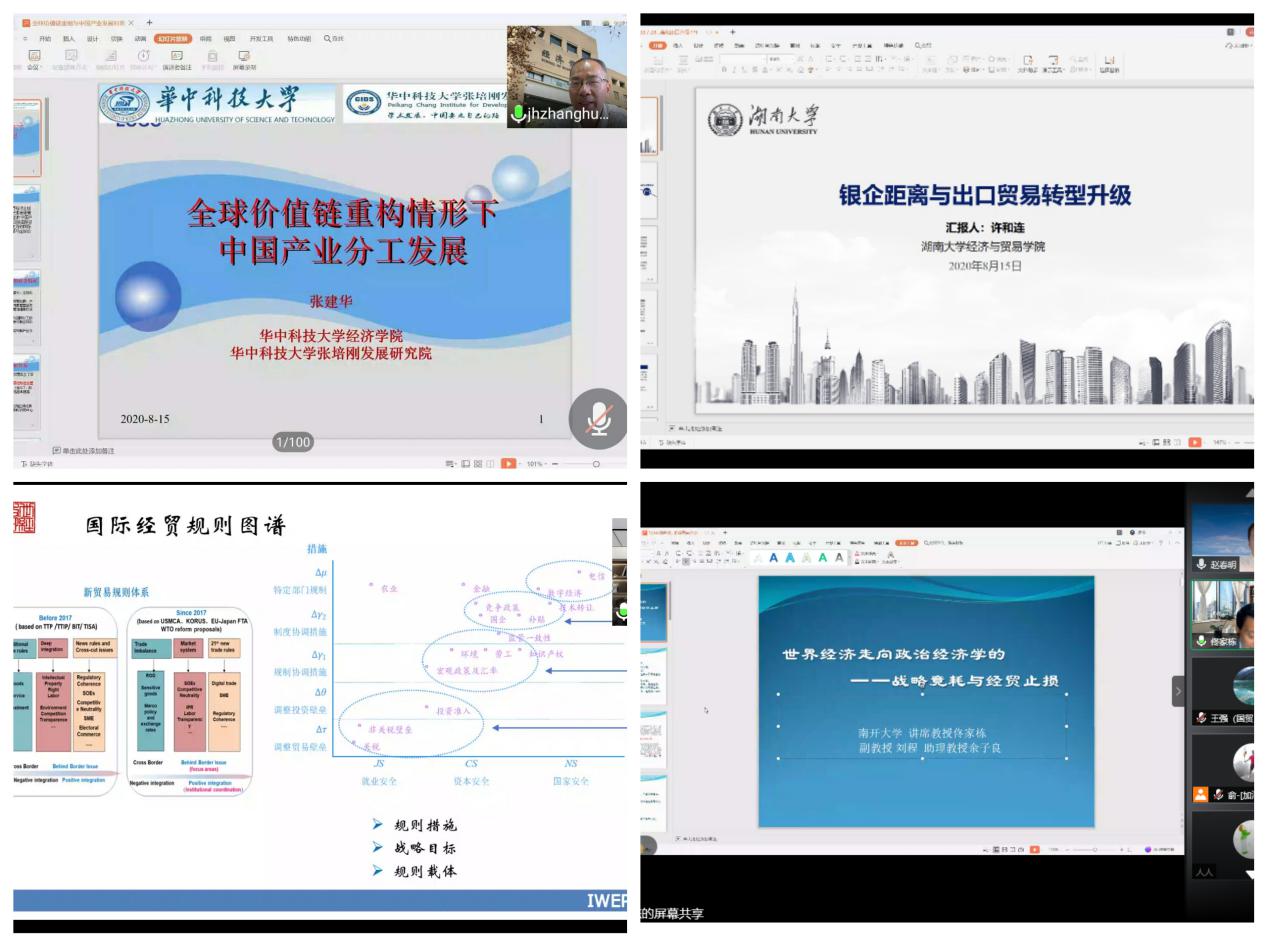Start slideshow from Nankai window status bar
Image resolution: width=1267 pixels, height=950 pixels.
click(x=1035, y=849)
